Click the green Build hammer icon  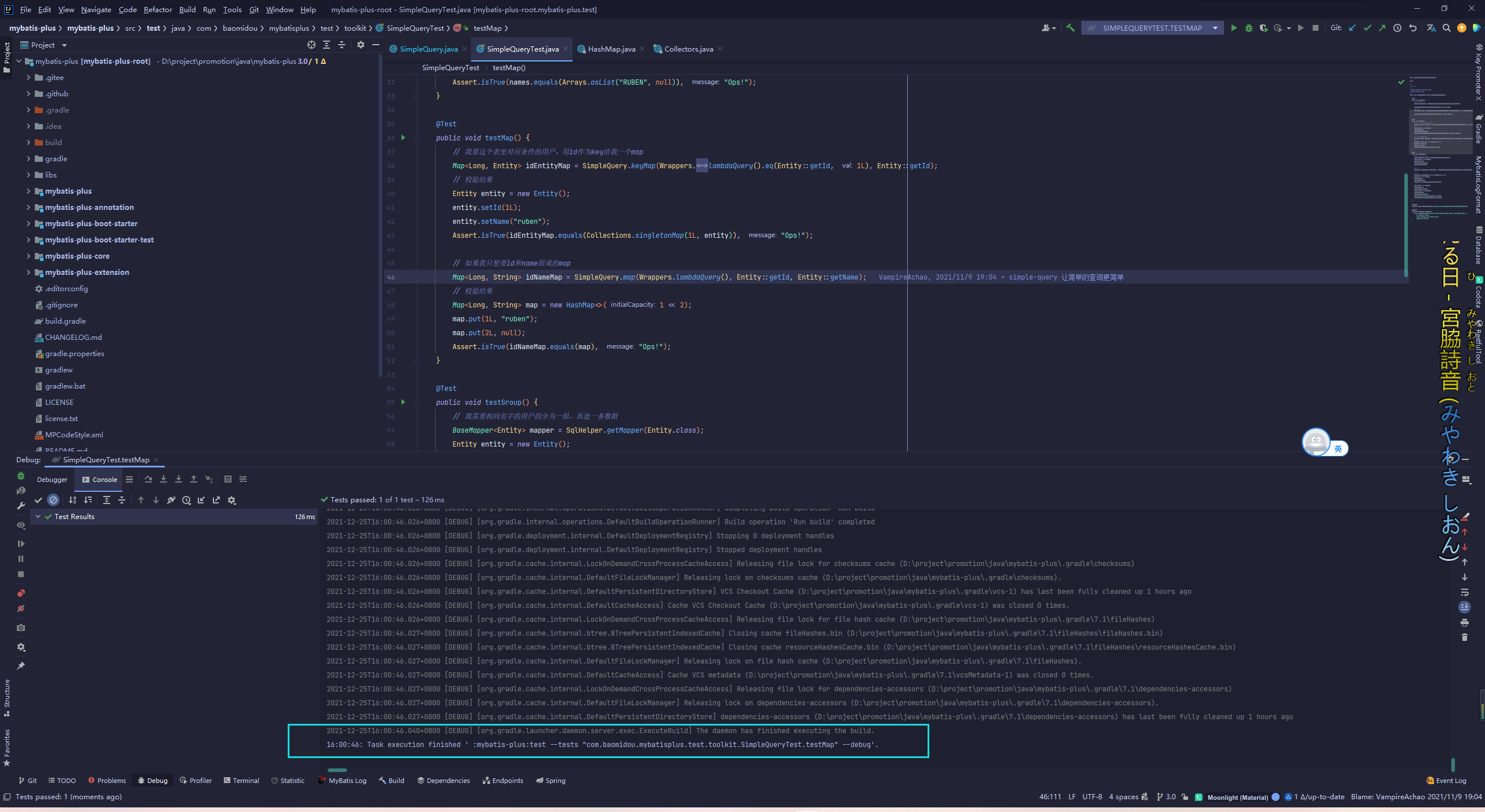1070,28
